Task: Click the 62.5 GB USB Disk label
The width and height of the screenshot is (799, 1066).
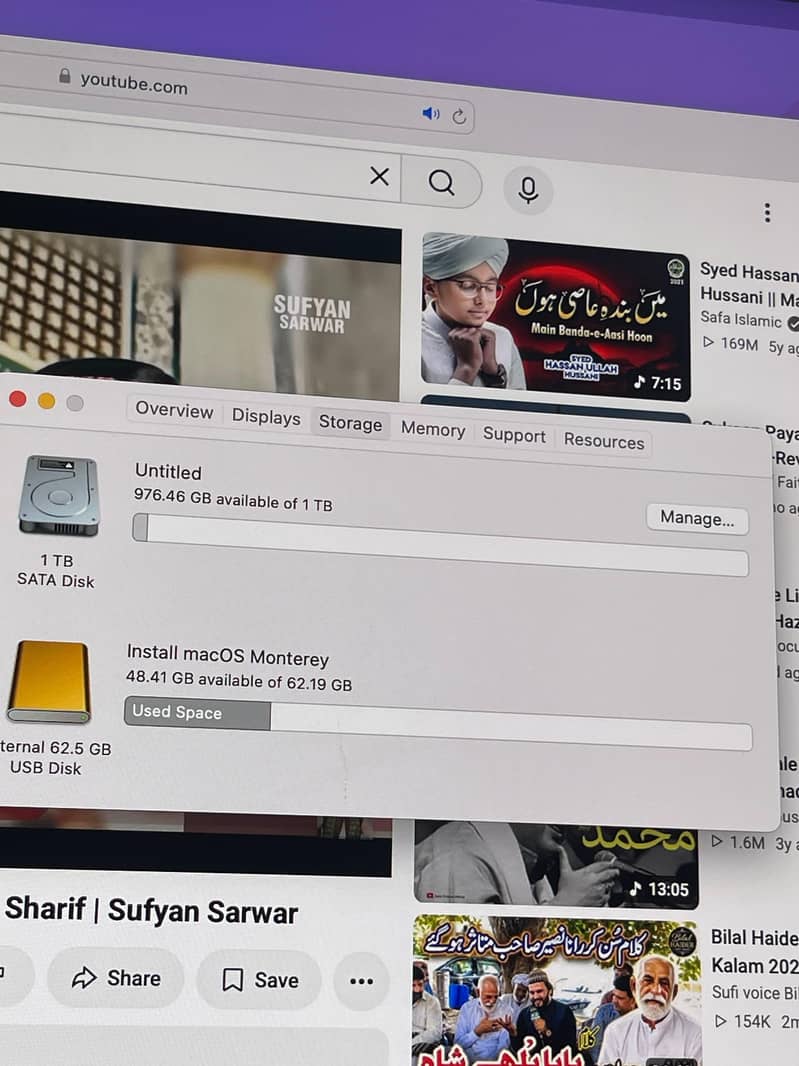Action: click(55, 757)
